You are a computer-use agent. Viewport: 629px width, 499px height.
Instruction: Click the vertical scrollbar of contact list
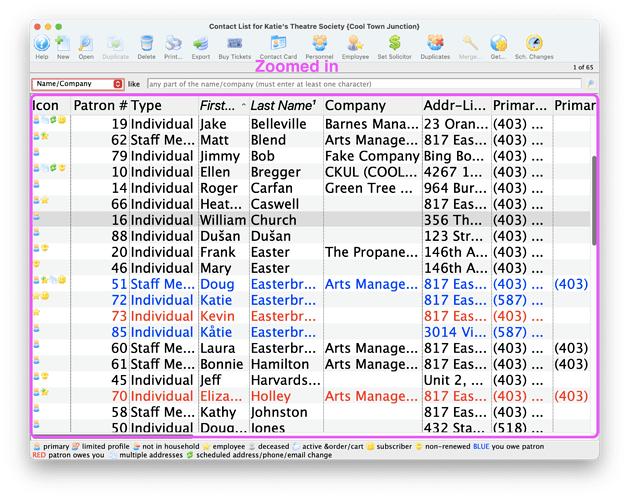point(594,201)
